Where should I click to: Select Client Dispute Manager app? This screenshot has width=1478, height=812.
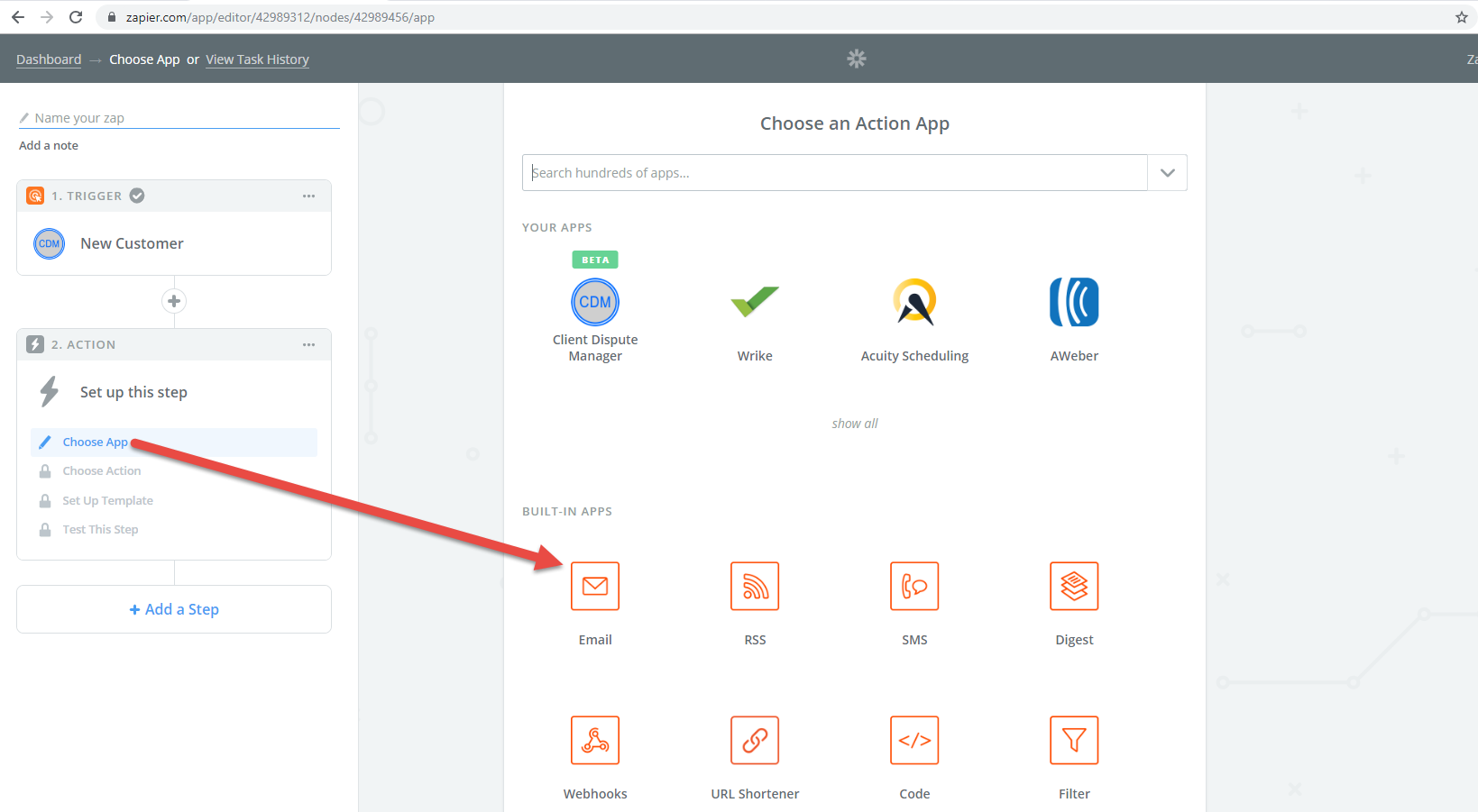click(x=595, y=302)
